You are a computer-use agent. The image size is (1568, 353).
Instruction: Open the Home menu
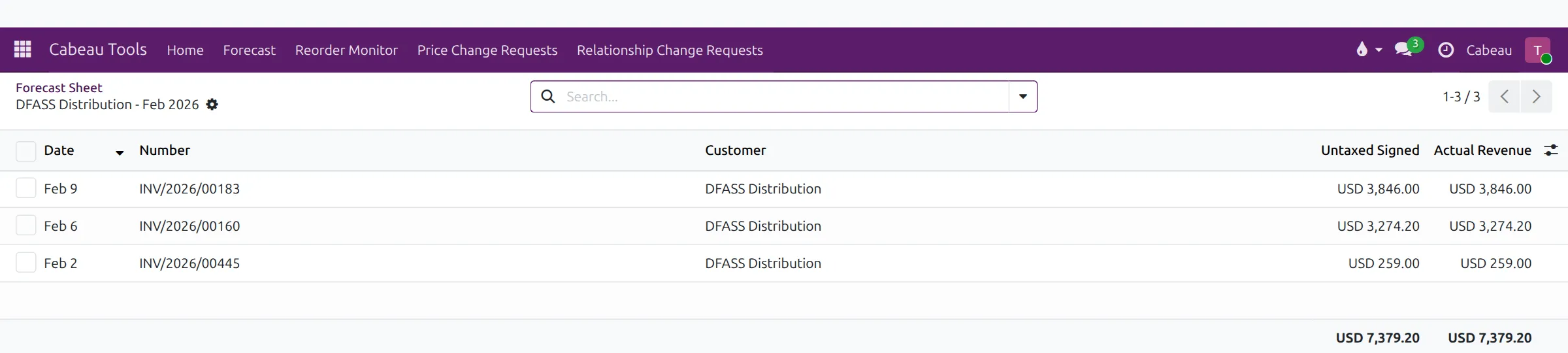click(185, 50)
